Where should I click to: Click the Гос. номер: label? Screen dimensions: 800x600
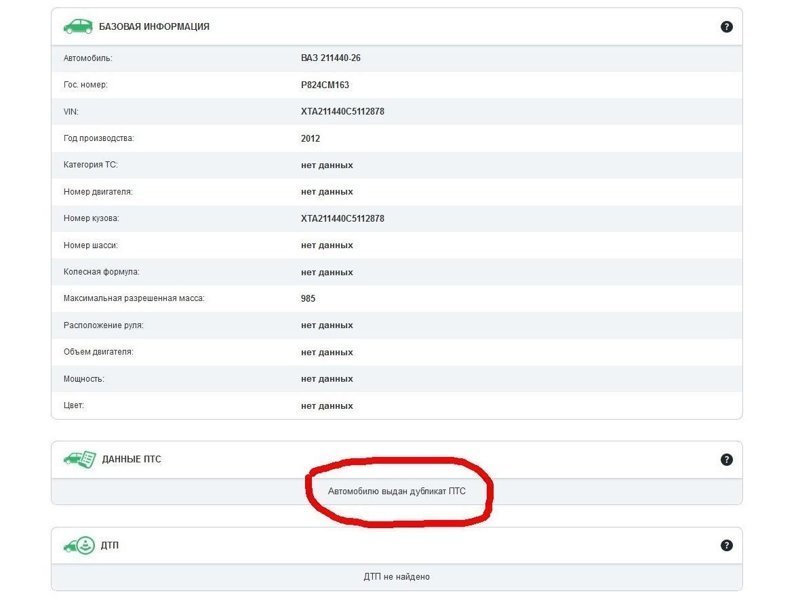pyautogui.click(x=86, y=85)
